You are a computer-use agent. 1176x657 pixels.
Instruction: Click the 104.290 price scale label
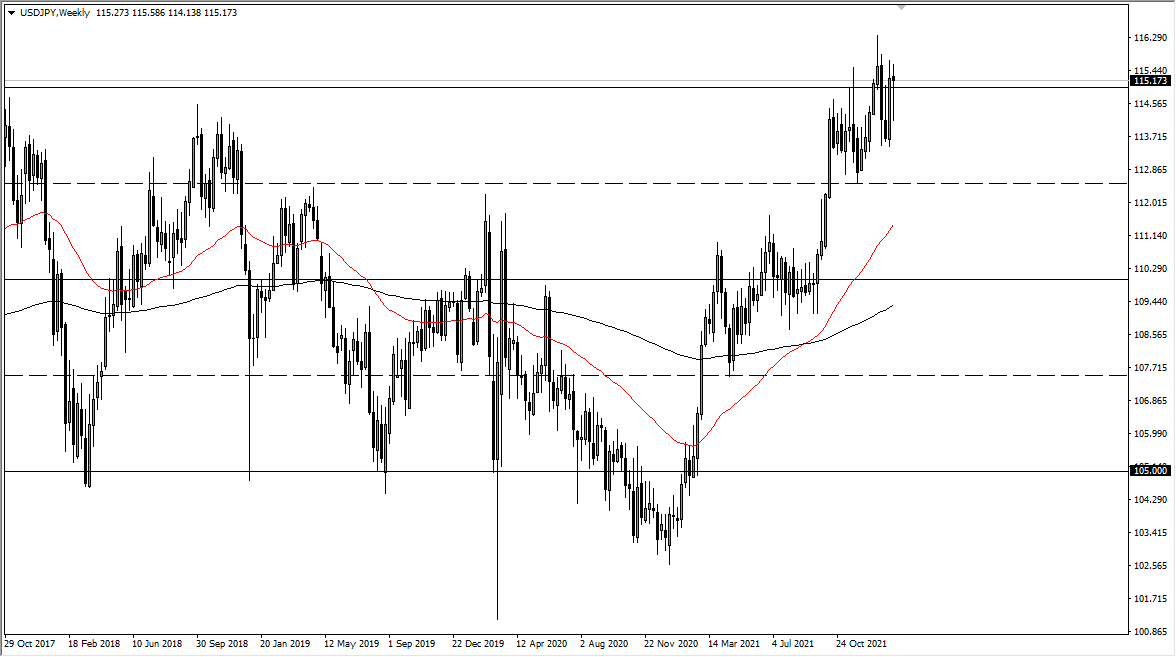coord(1150,500)
